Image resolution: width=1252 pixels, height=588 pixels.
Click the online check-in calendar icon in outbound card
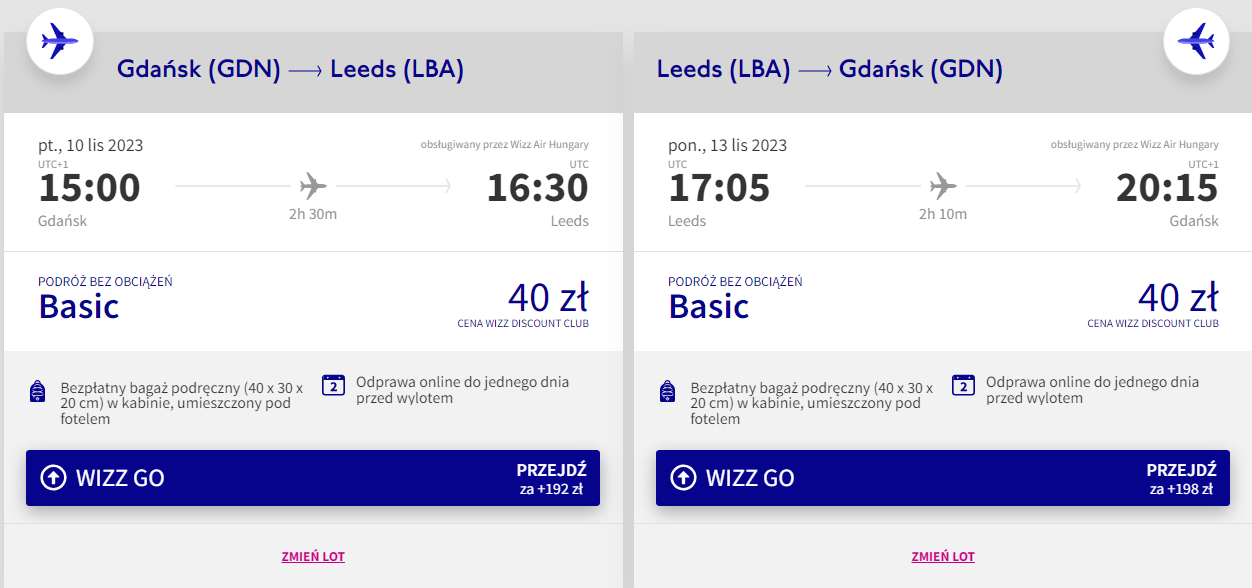tap(333, 385)
